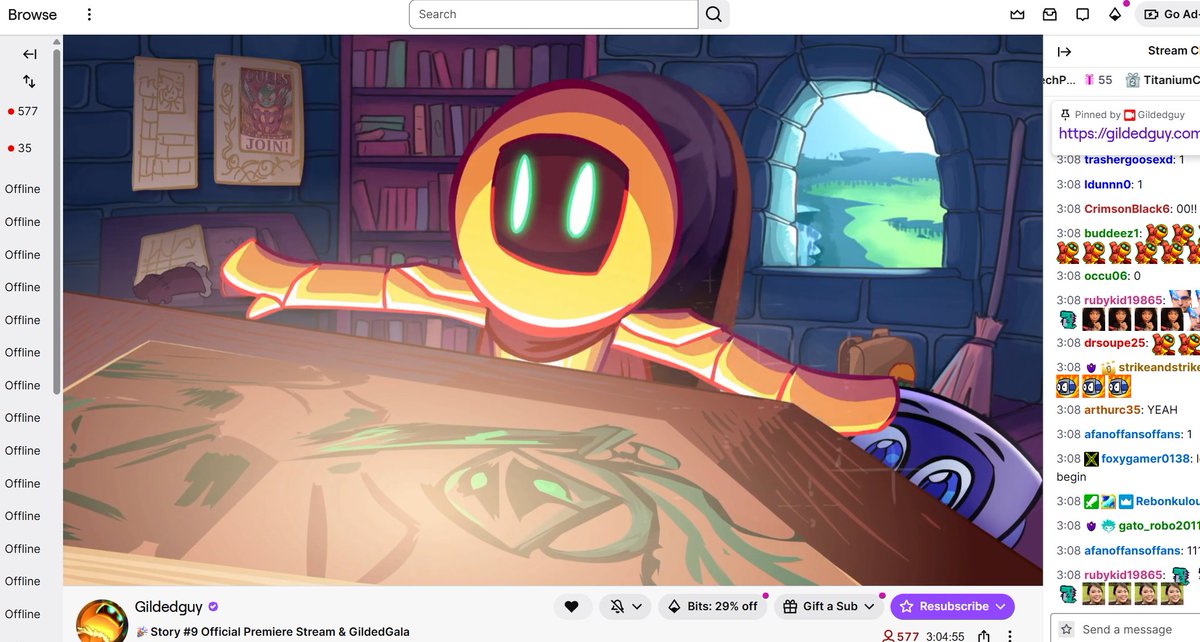The height and width of the screenshot is (642, 1200).
Task: Click username drsoupe25 in chat
Action: click(1115, 343)
